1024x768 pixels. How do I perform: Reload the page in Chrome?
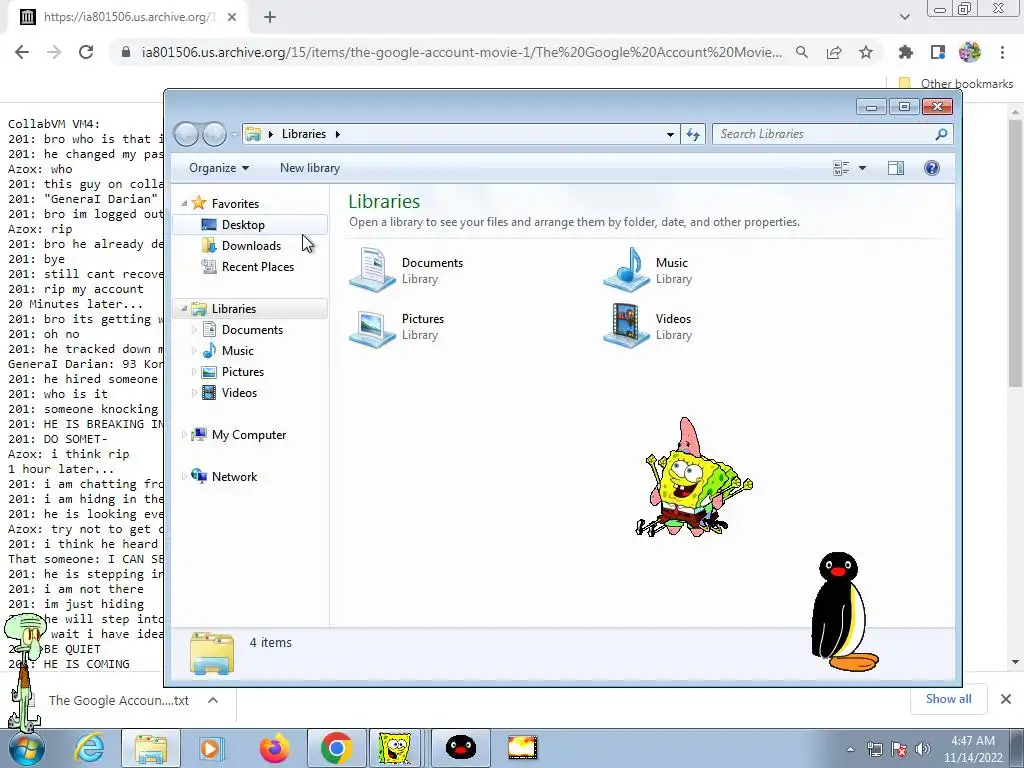point(86,52)
